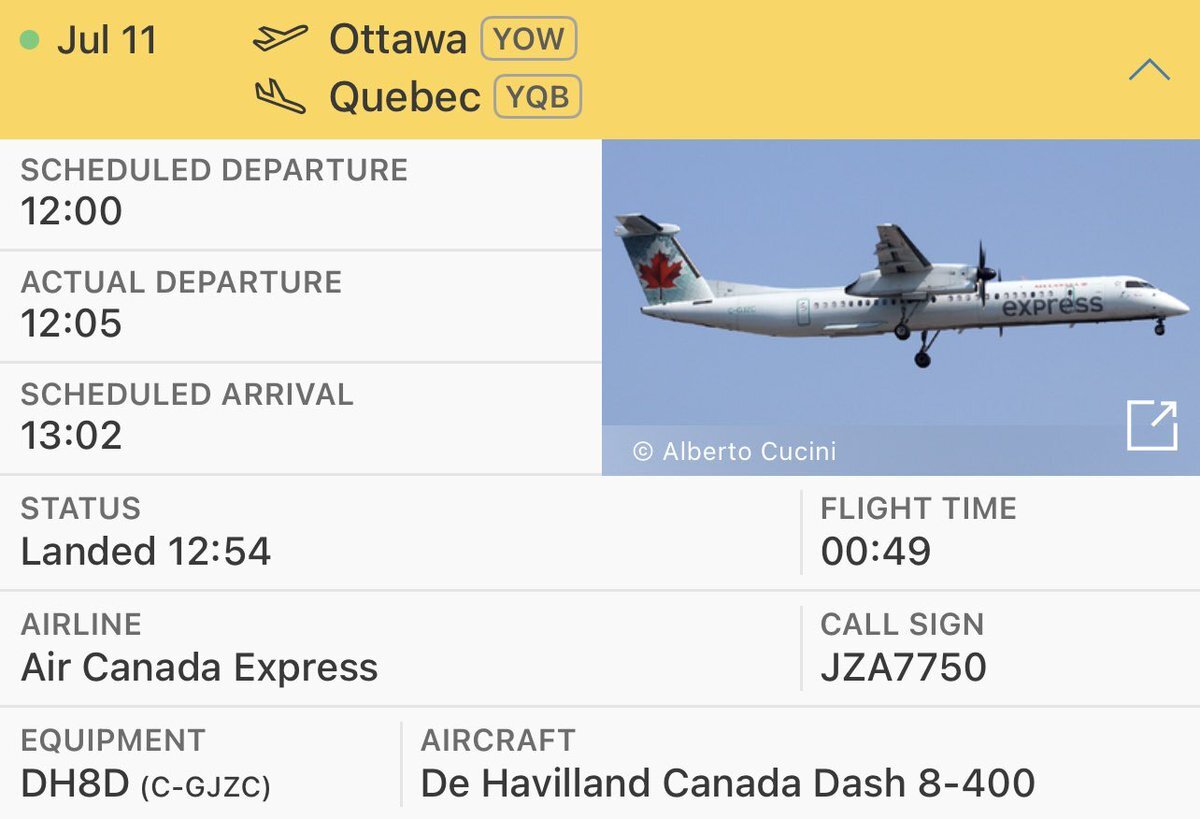Tap the Quebec destination city name
Image resolution: width=1200 pixels, height=819 pixels.
[405, 98]
